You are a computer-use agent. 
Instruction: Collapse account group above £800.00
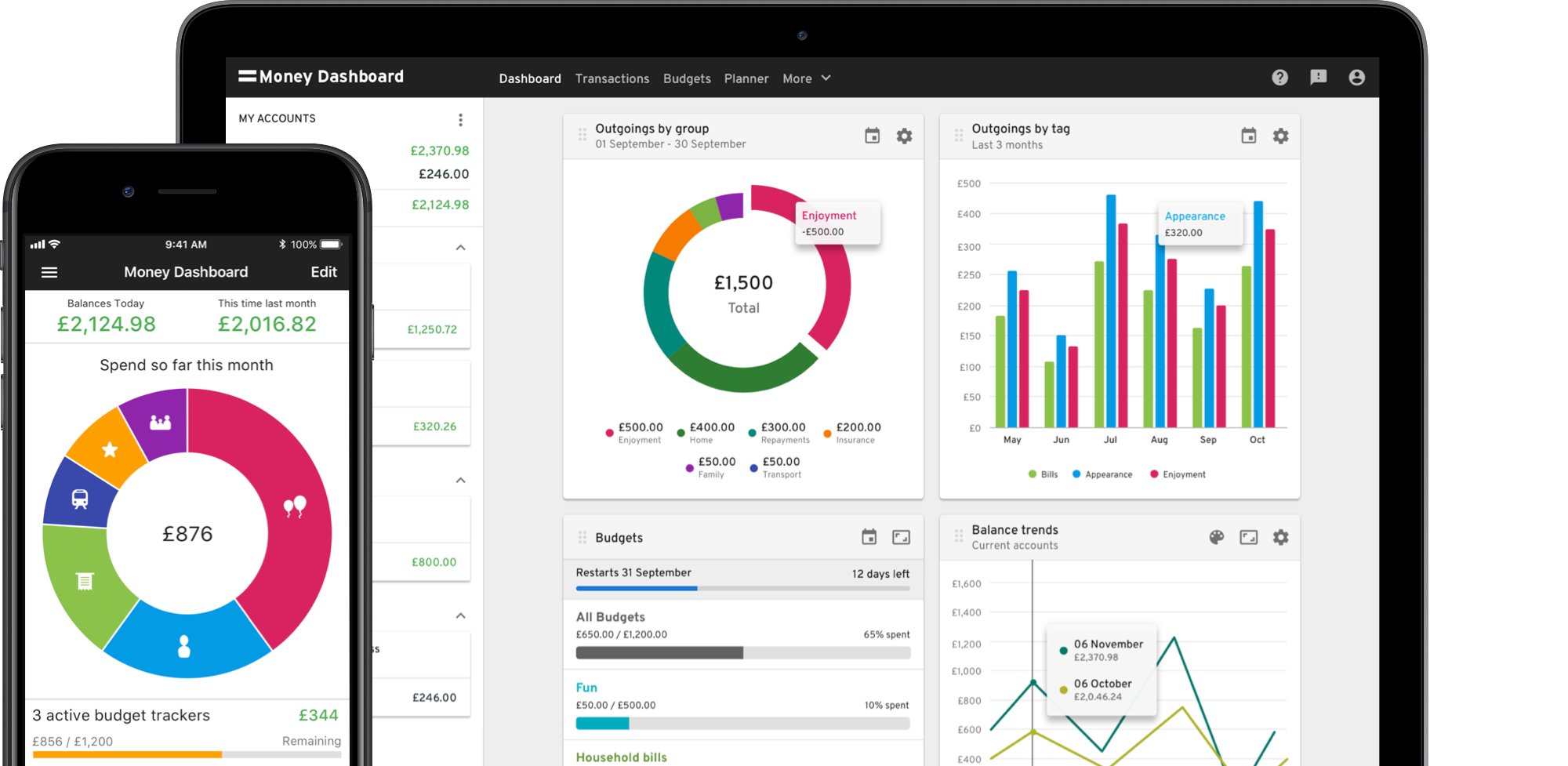point(460,480)
